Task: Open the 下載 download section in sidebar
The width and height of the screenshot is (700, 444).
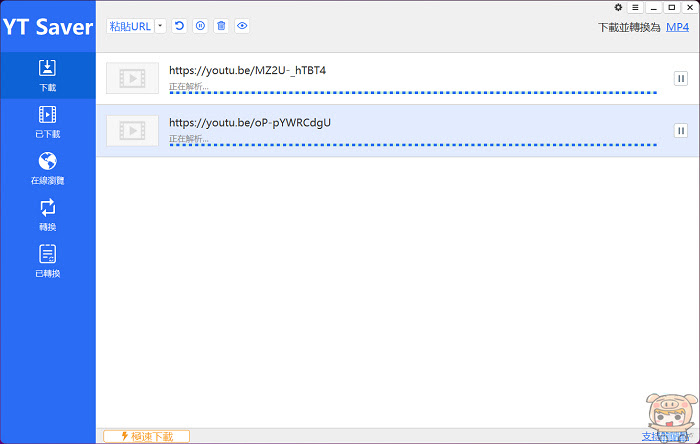Action: [x=47, y=75]
